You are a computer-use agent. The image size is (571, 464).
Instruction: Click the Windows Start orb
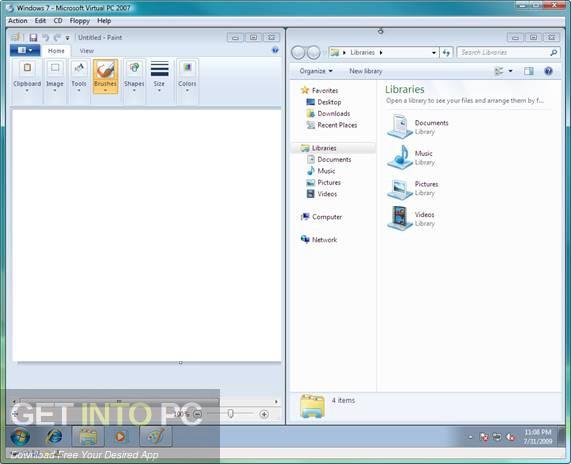tap(20, 436)
